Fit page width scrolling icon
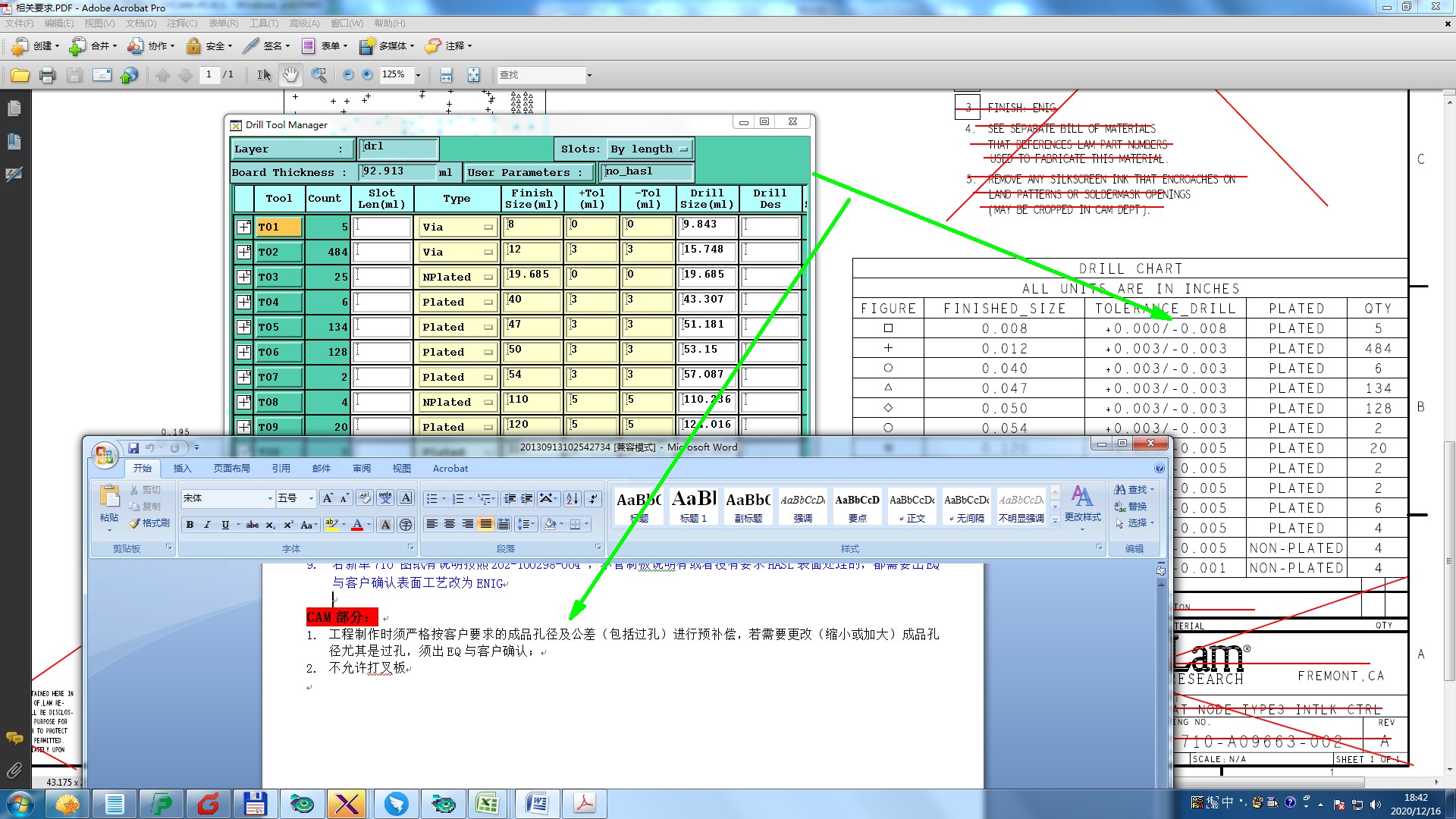Viewport: 1456px width, 819px height. tap(446, 75)
